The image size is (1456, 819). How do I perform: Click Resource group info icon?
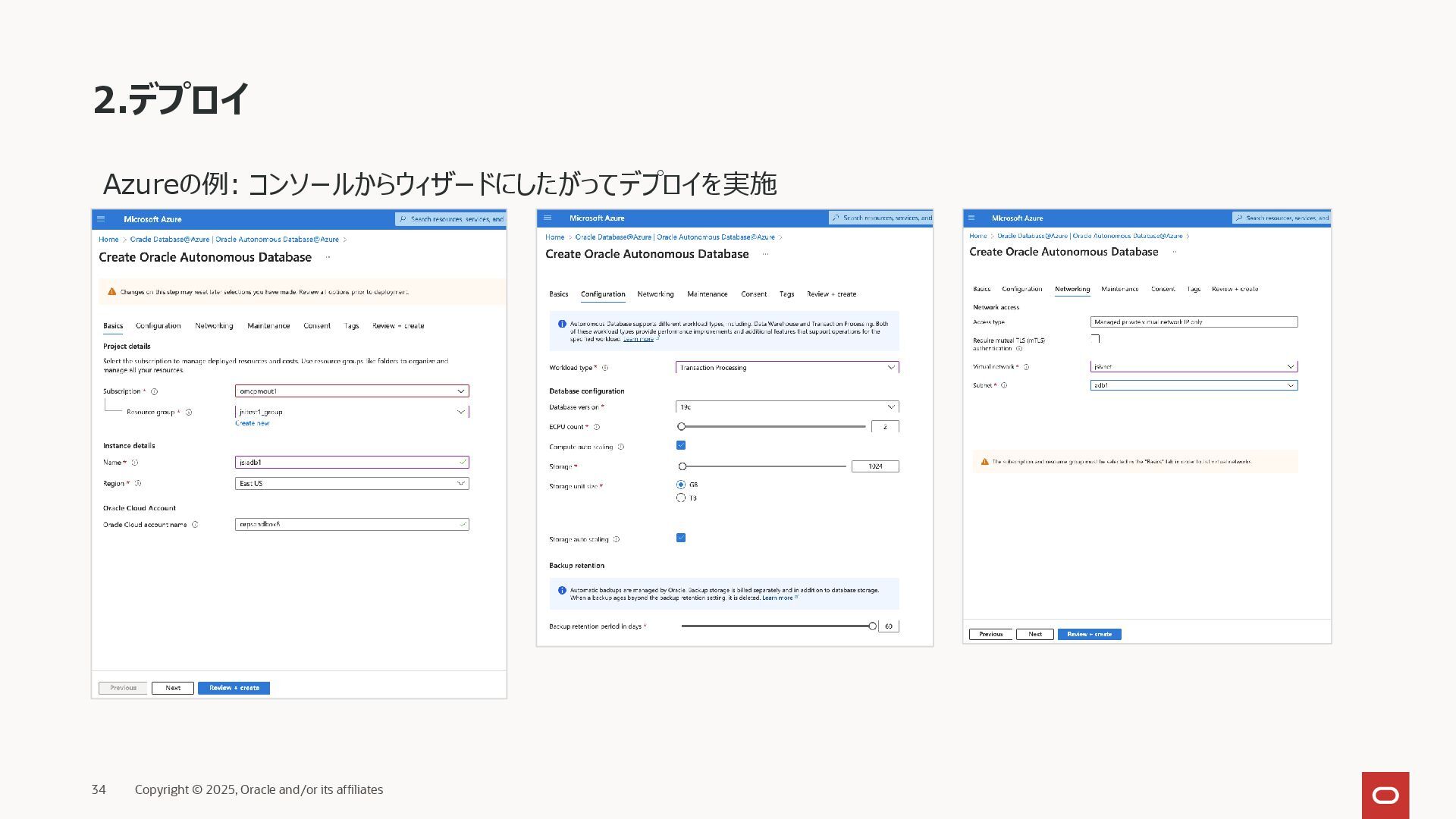tap(189, 413)
